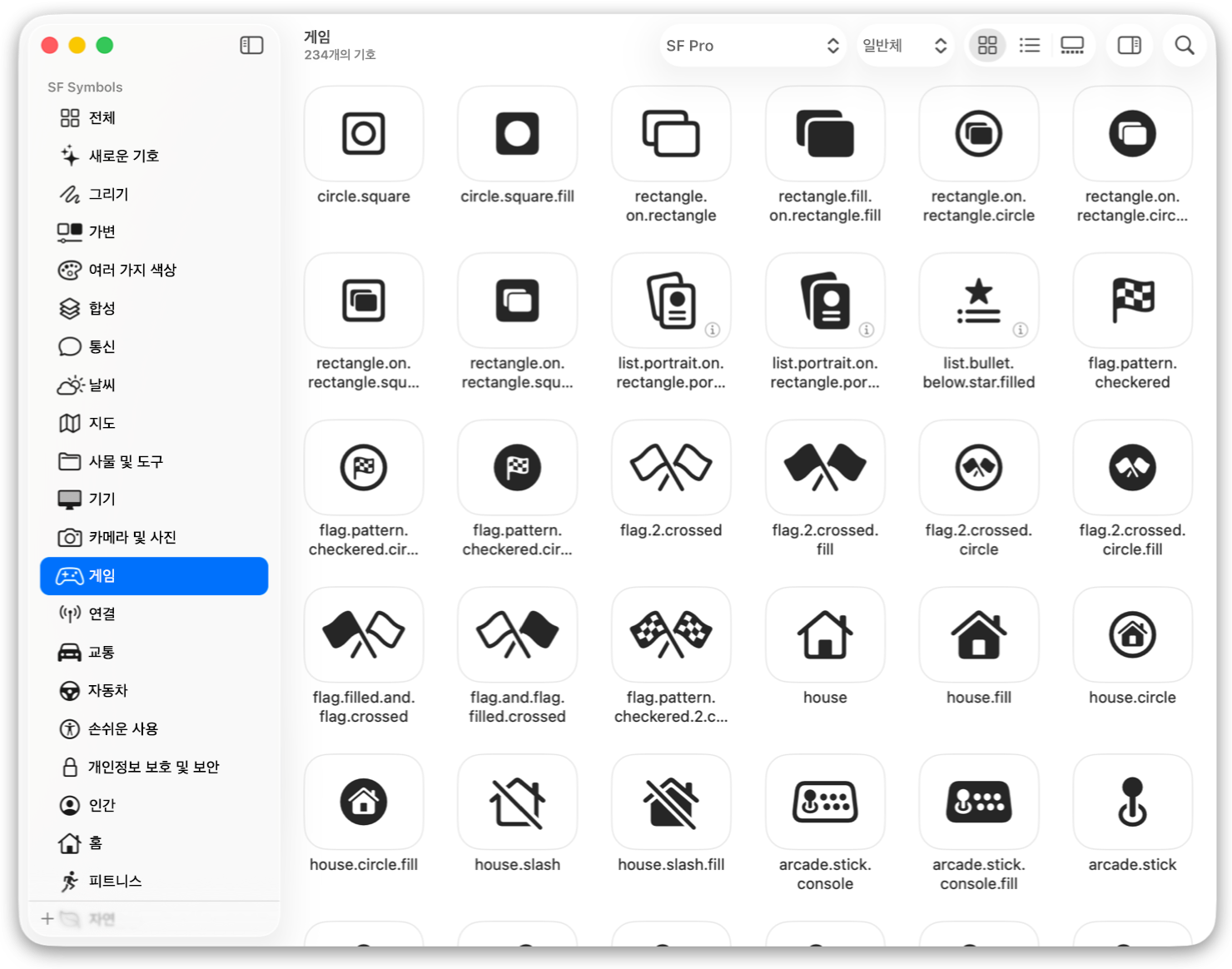Select arcade.stick.console symbol
Image resolution: width=1232 pixels, height=969 pixels.
pos(825,803)
